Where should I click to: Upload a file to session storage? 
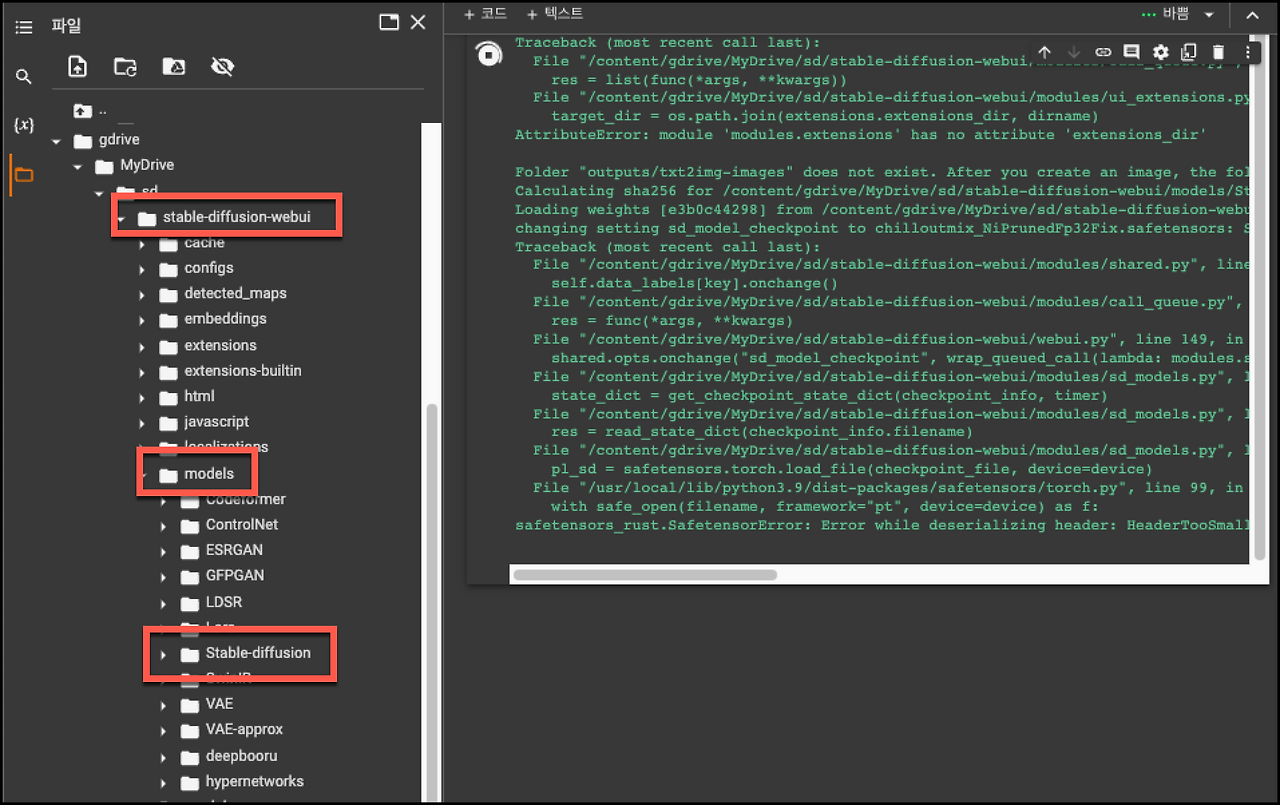click(x=77, y=66)
